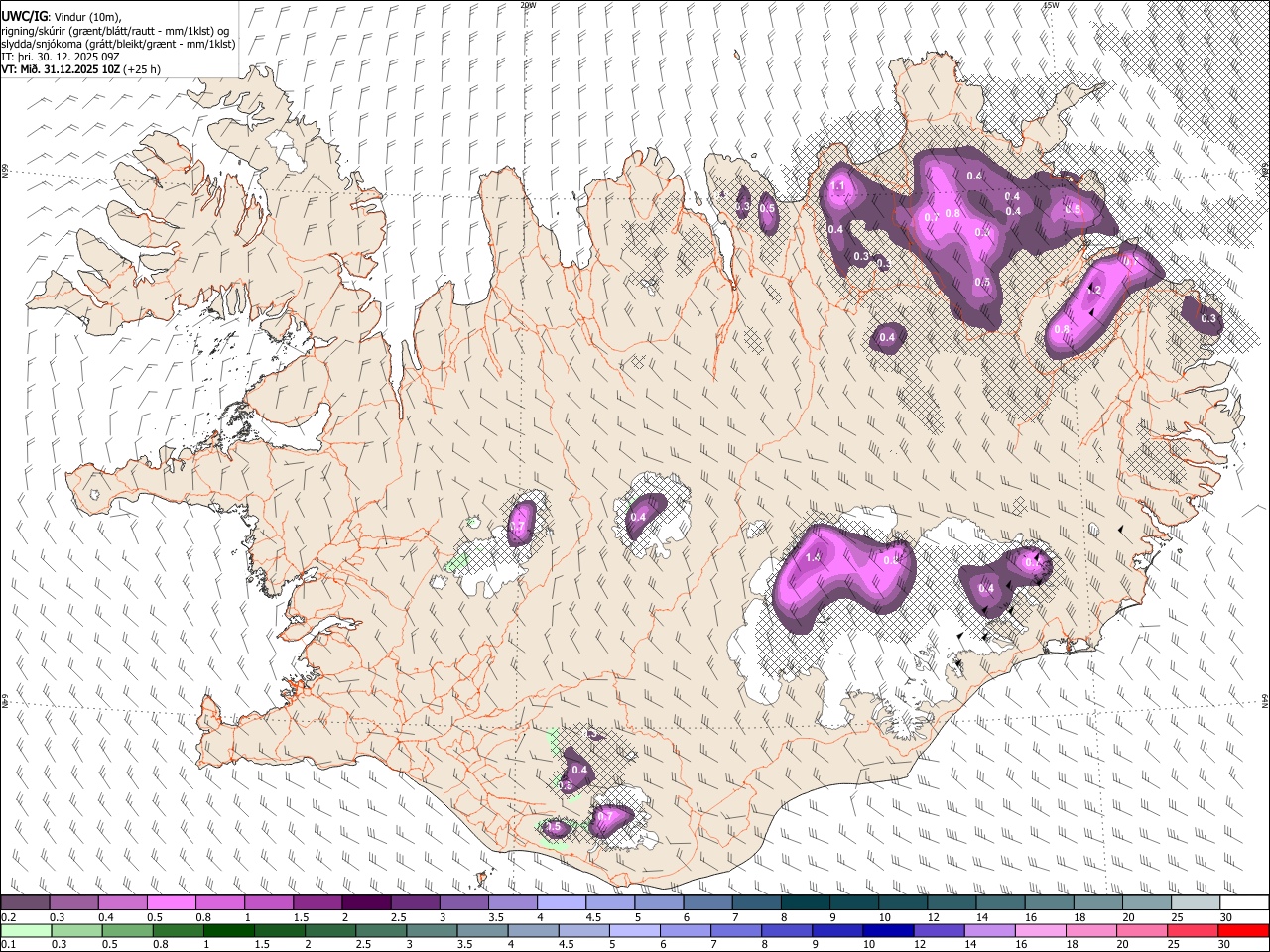Image resolution: width=1270 pixels, height=952 pixels.
Task: Select the darkest purple 2–2.5 swatch in top legend
Action: 366,903
